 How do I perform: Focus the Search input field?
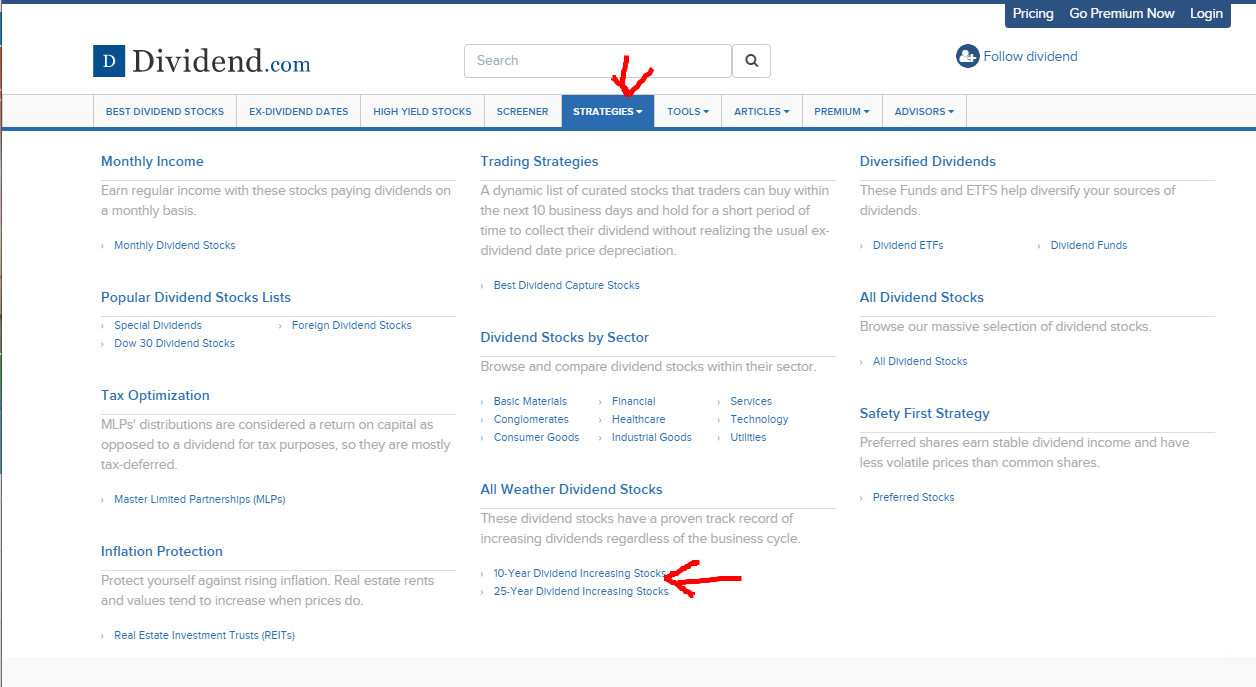598,61
